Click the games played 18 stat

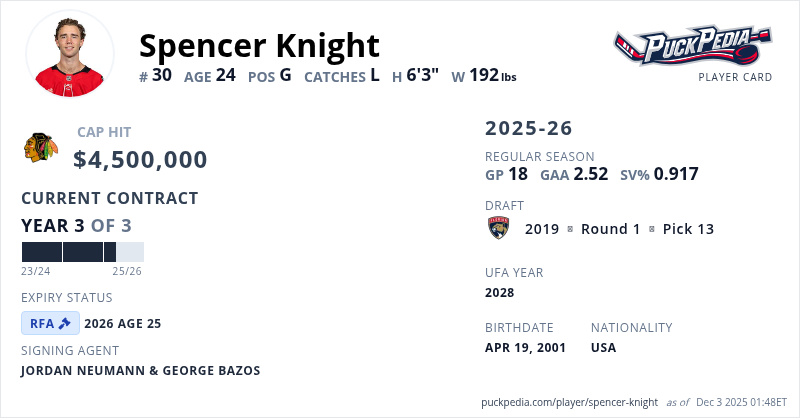506,174
